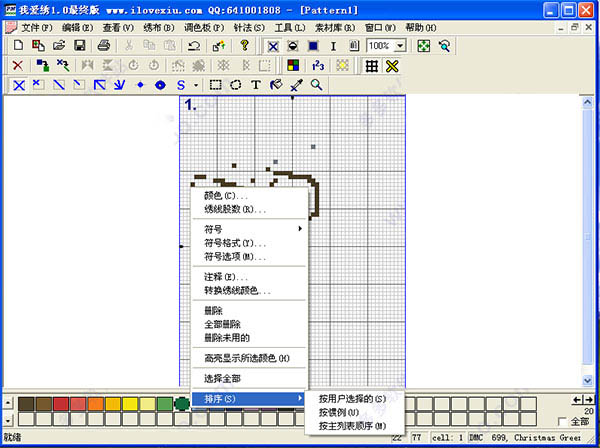Select the orange palette swatch
The height and width of the screenshot is (448, 600).
coord(95,404)
